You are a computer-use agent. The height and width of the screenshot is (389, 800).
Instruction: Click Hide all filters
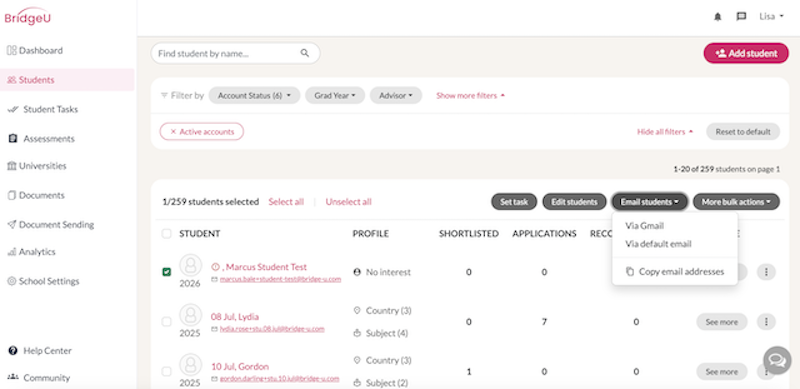[x=665, y=132]
